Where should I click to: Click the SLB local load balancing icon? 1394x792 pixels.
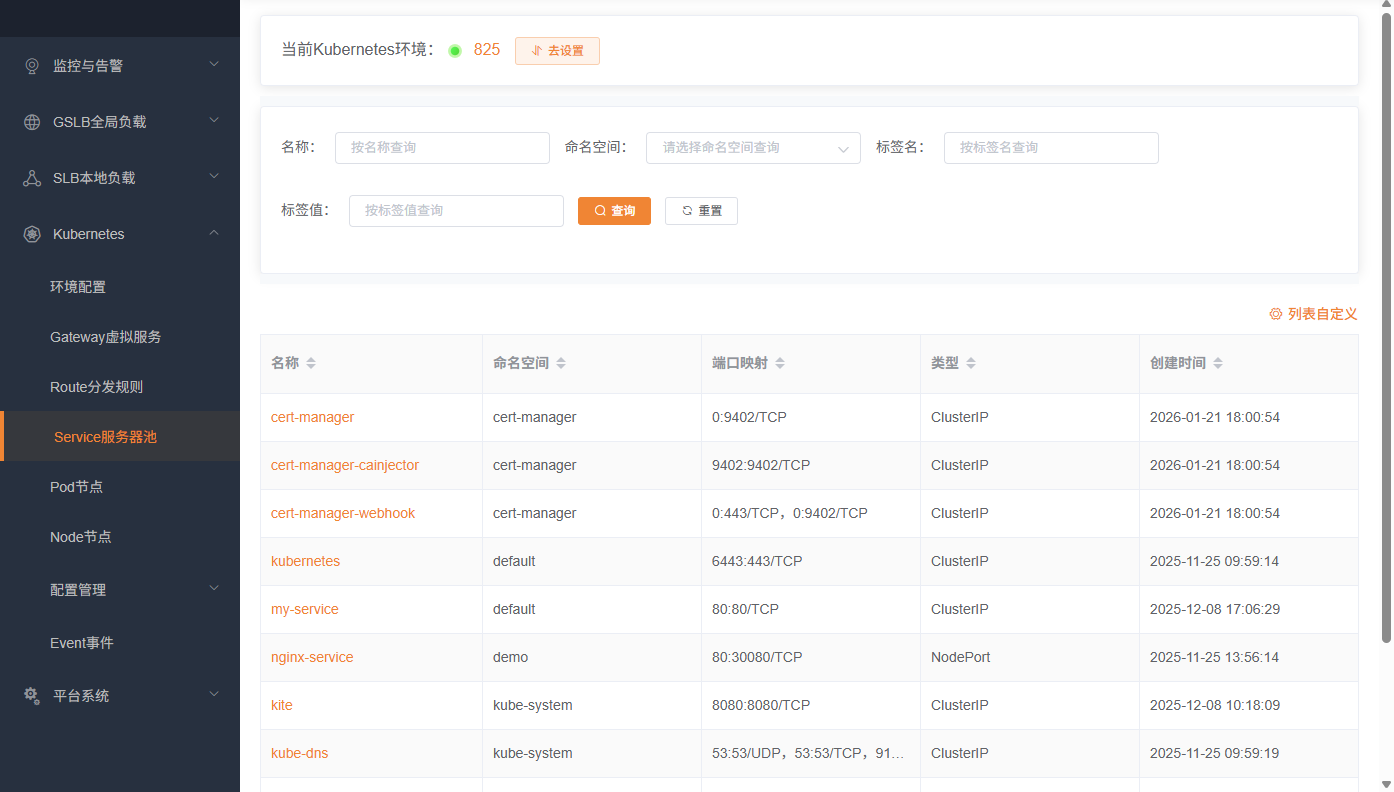coord(32,178)
